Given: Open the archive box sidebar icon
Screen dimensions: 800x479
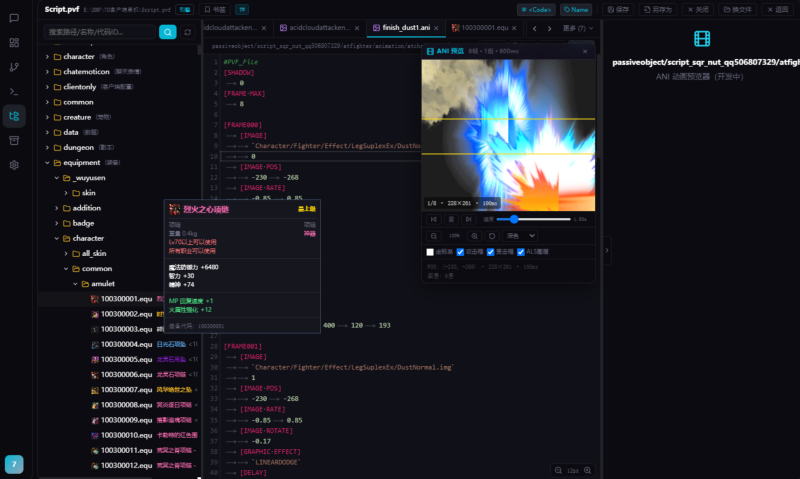Looking at the screenshot, I should [x=14, y=141].
